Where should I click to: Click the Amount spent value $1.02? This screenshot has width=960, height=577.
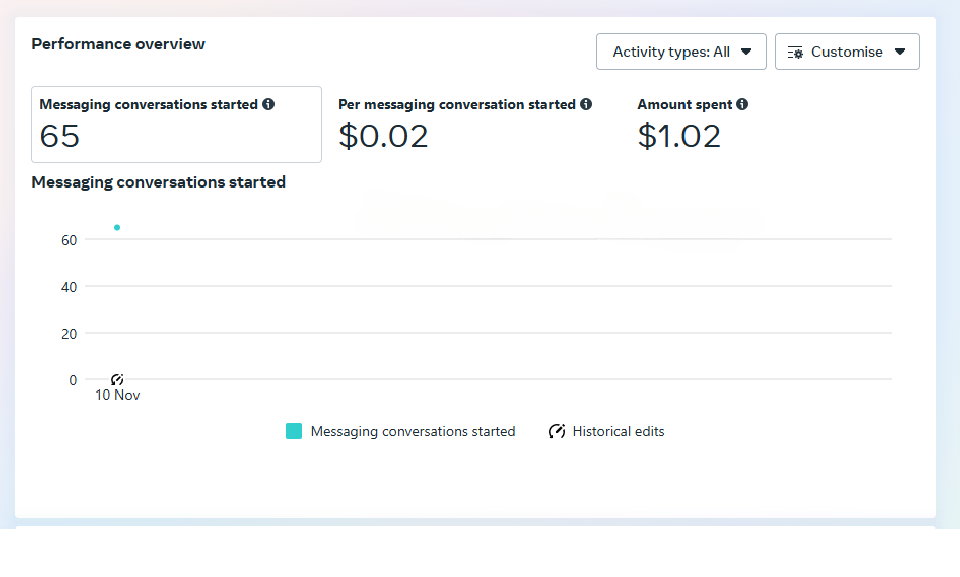point(679,136)
